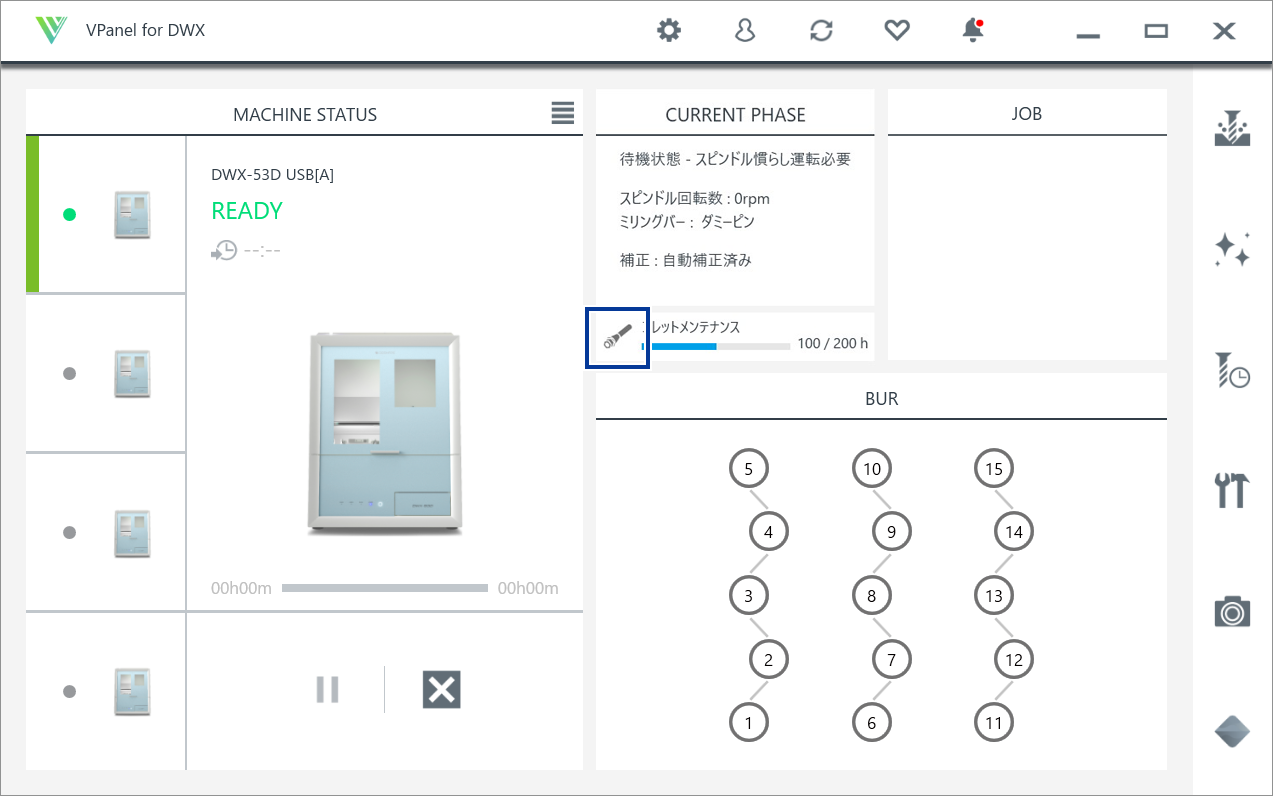Open the notification bell icon

click(973, 31)
